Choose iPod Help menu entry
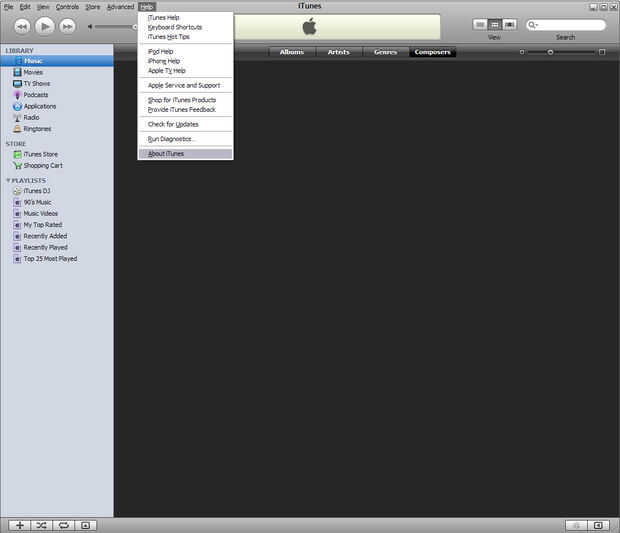Screen dimensions: 620x533 (185, 52)
